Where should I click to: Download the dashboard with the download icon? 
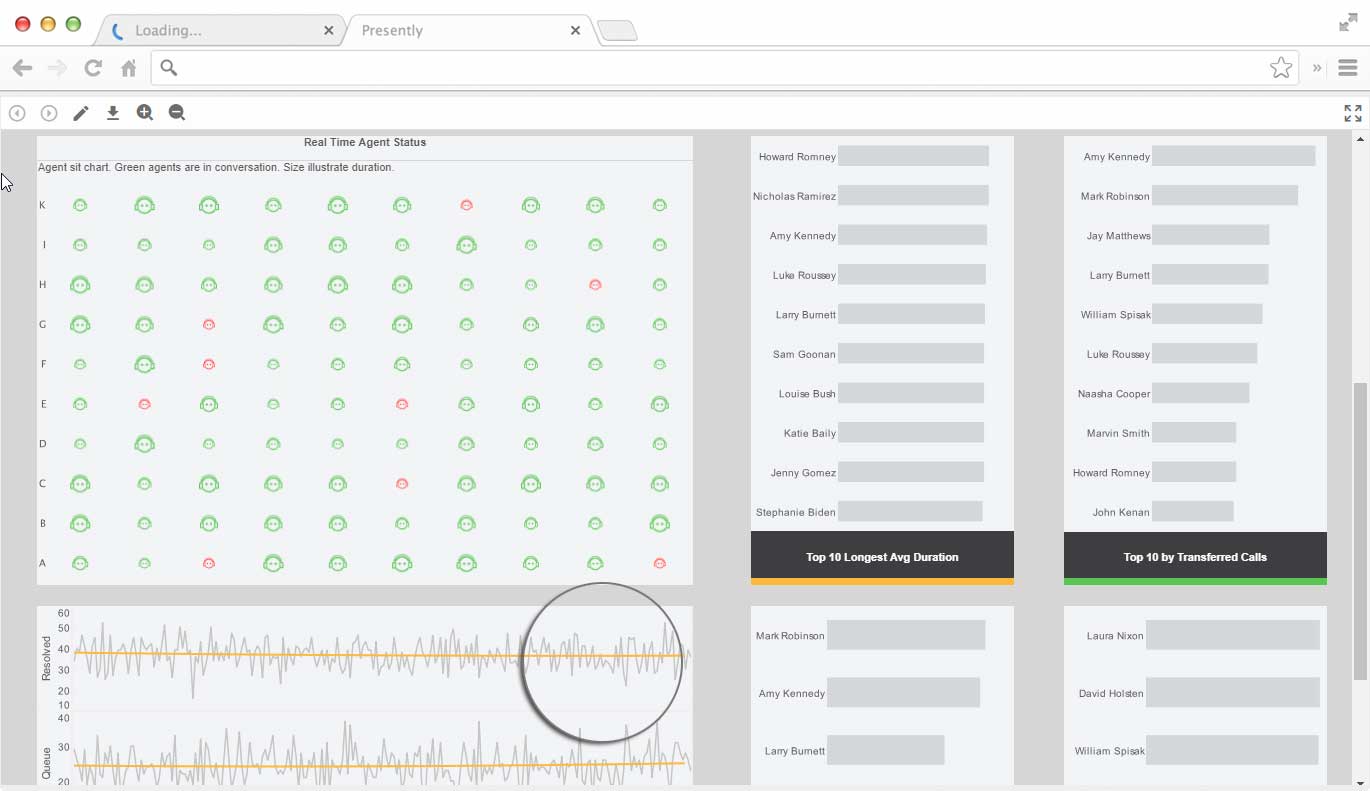tap(113, 113)
